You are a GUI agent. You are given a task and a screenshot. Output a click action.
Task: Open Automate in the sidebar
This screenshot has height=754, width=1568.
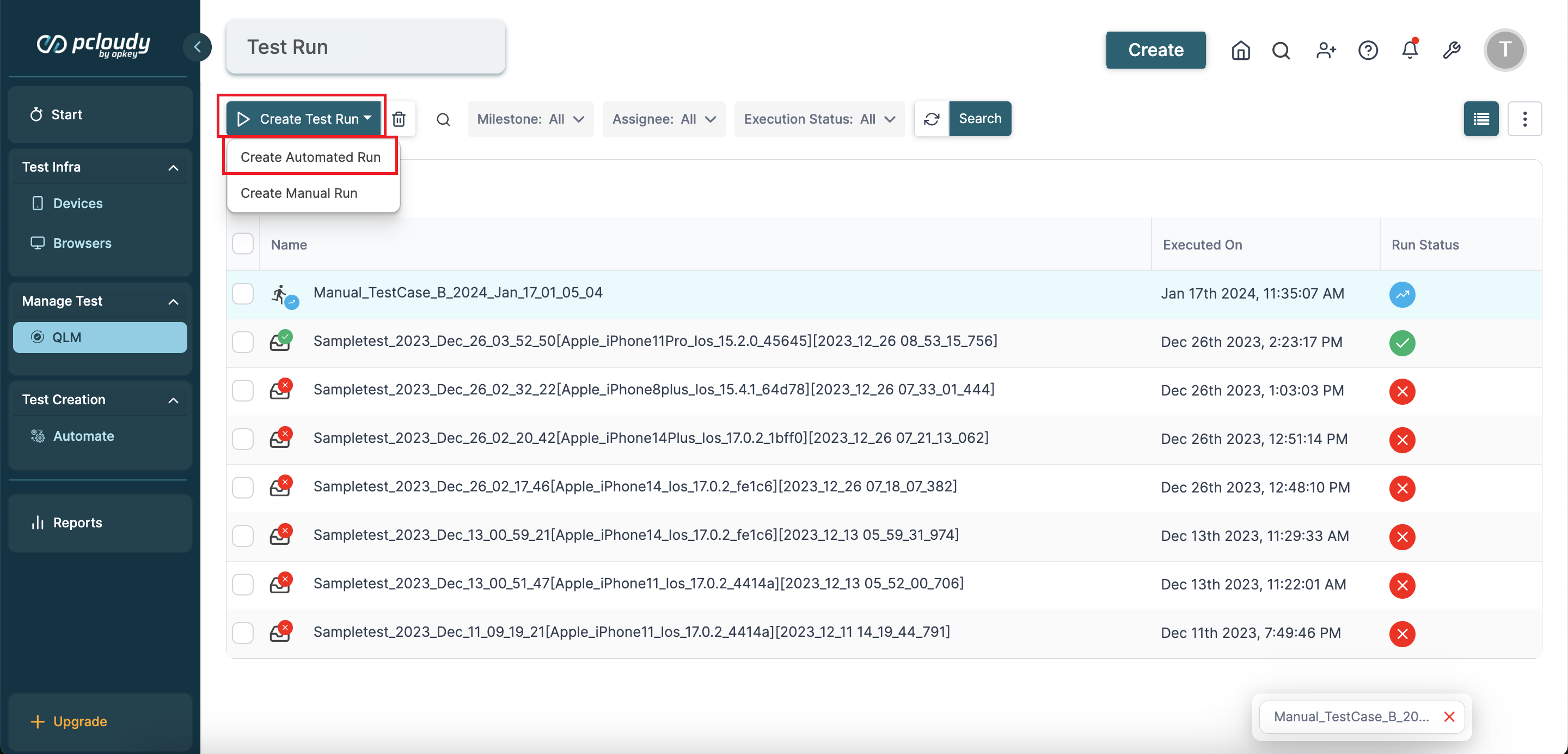point(83,436)
